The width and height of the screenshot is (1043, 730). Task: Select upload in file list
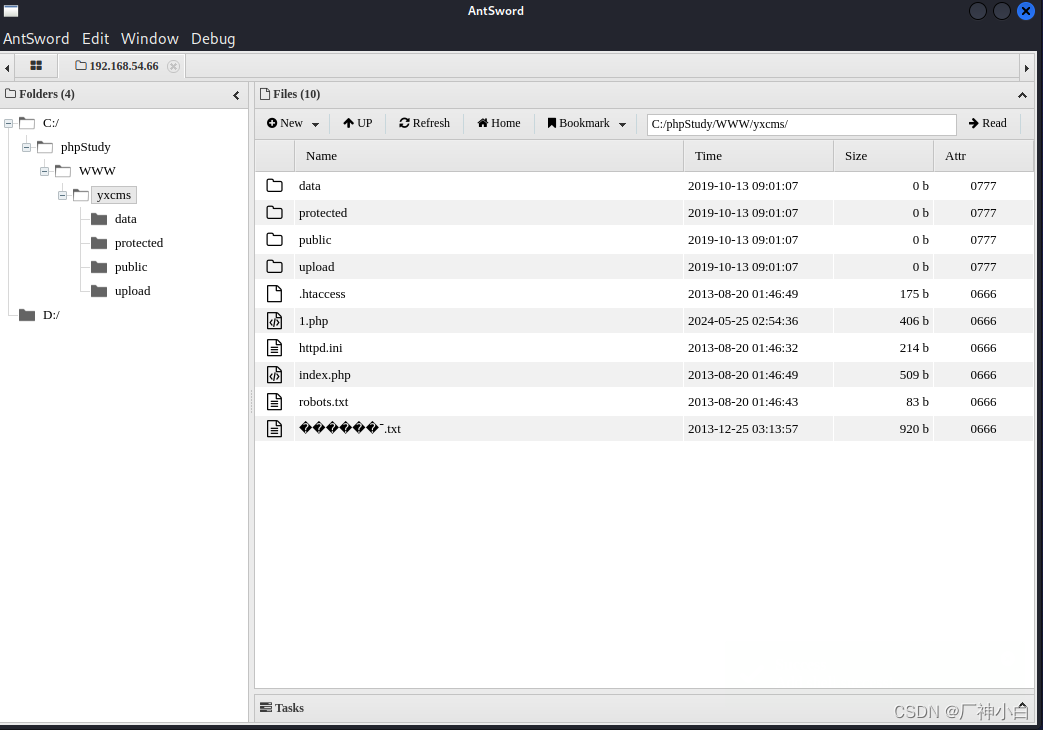pyautogui.click(x=317, y=267)
